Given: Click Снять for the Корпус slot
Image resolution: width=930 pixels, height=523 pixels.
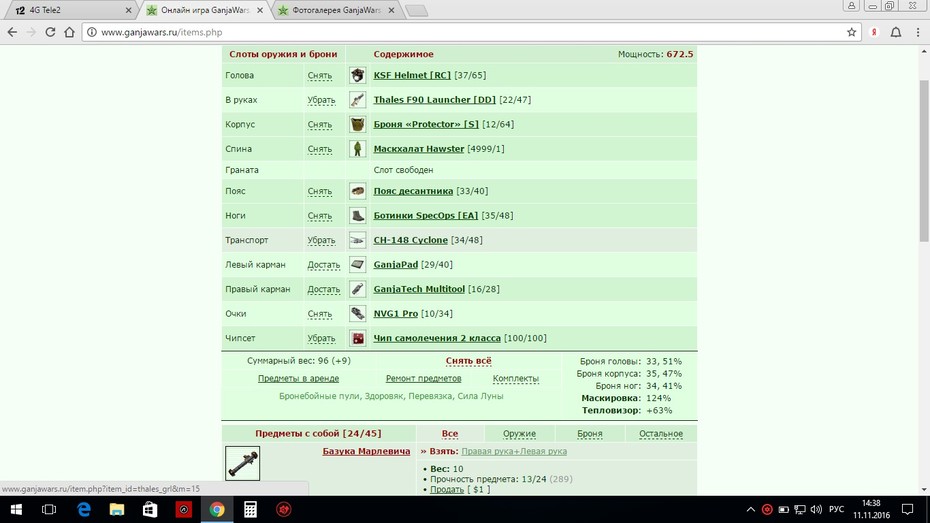Looking at the screenshot, I should [320, 125].
